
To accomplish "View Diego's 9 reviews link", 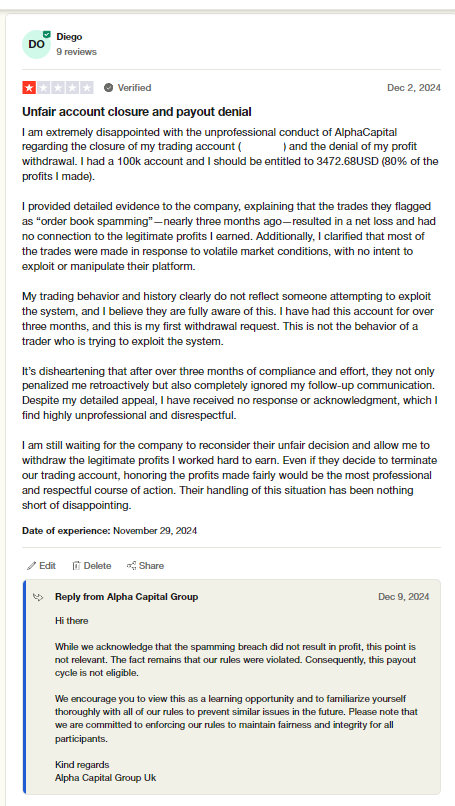I will 77,52.
